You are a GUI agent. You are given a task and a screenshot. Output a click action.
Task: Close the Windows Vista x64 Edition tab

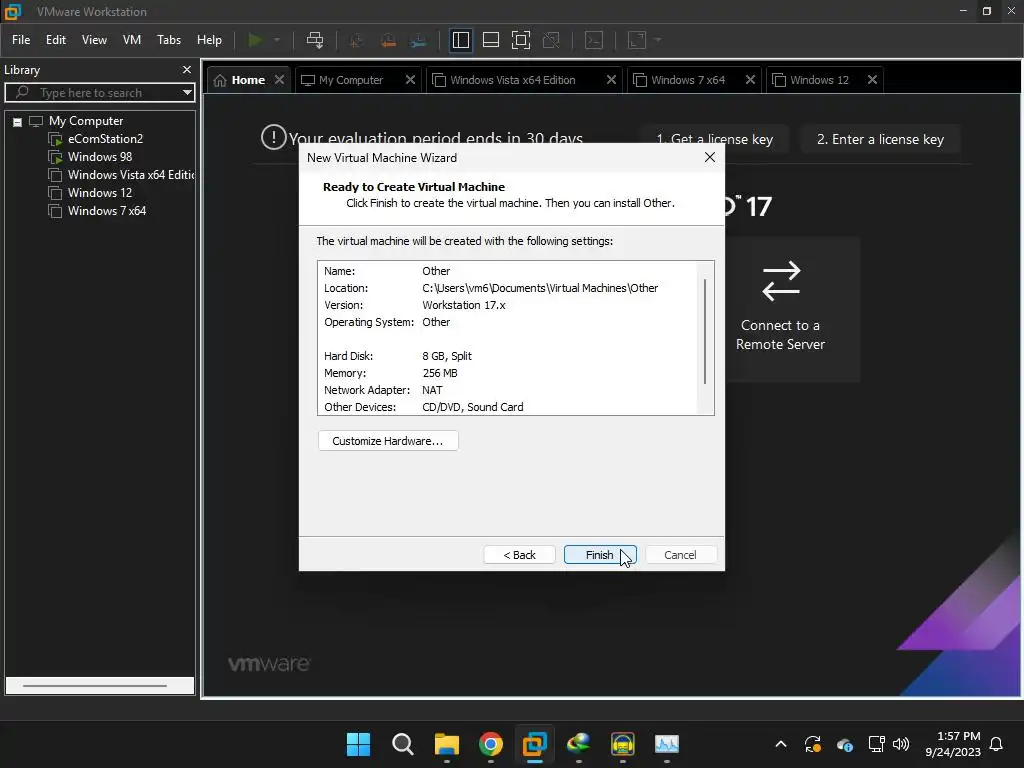(611, 80)
